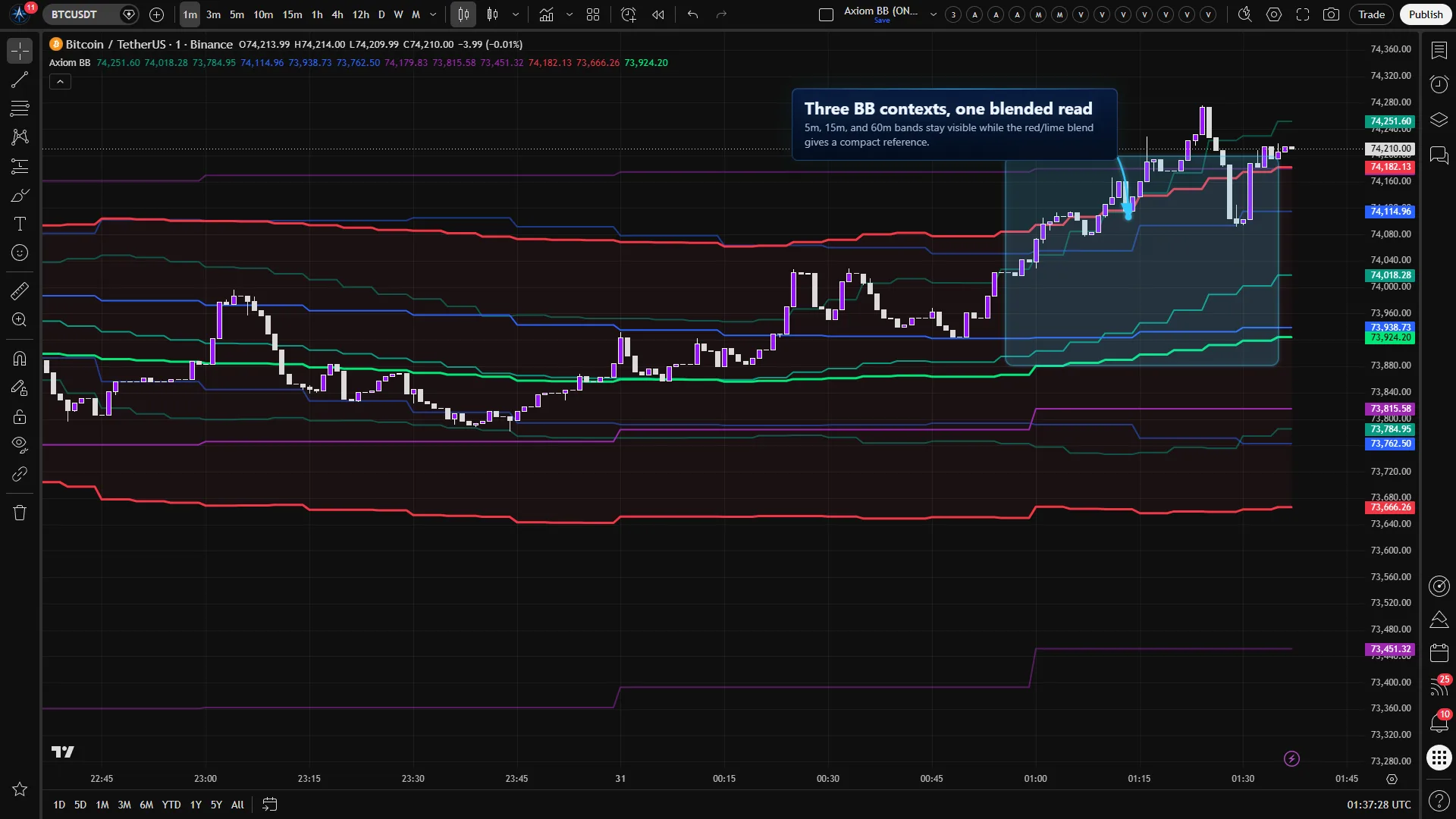Select the trend line drawing tool
The height and width of the screenshot is (819, 1456).
point(20,80)
